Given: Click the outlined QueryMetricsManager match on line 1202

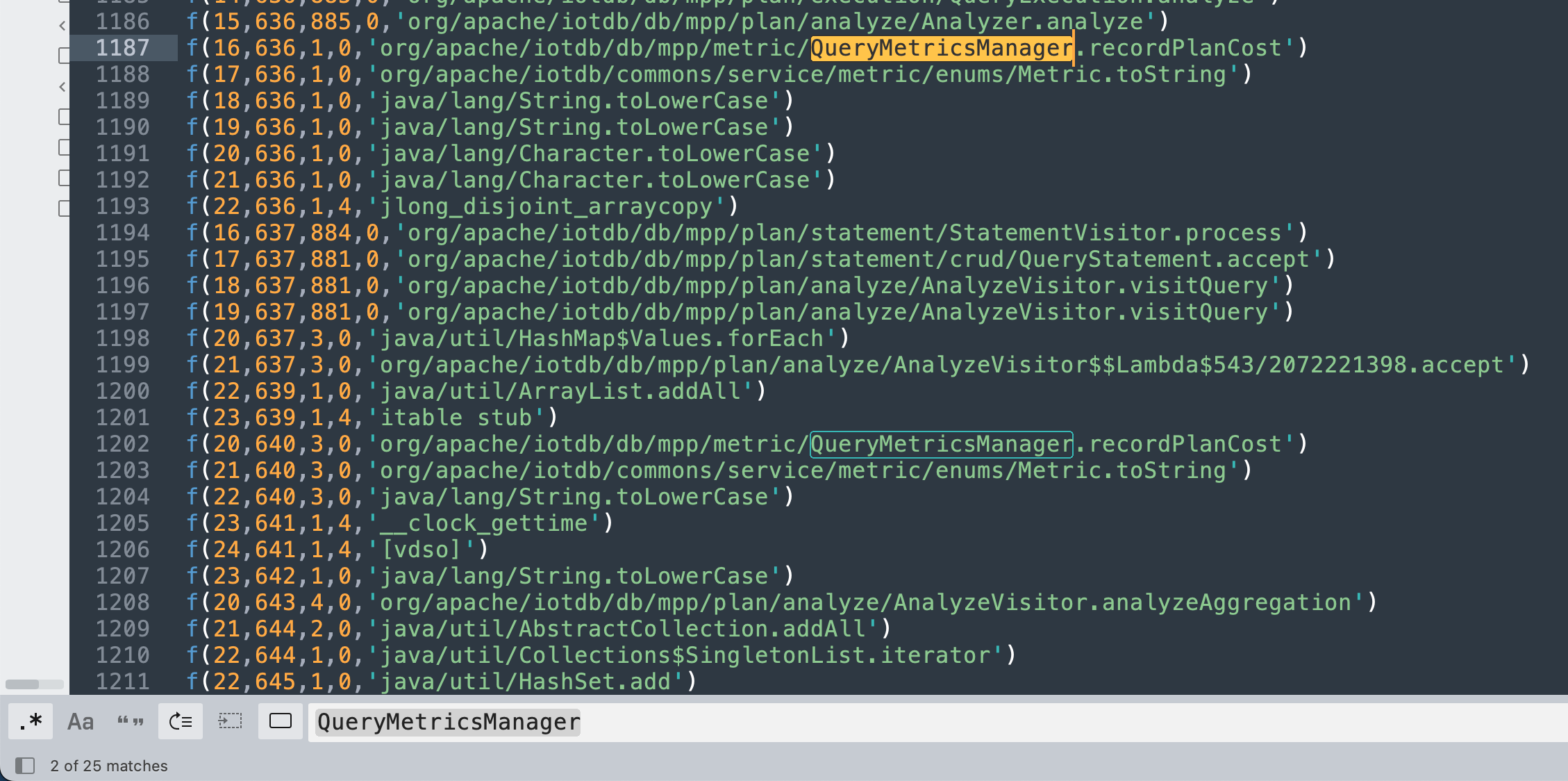Looking at the screenshot, I should (x=941, y=444).
